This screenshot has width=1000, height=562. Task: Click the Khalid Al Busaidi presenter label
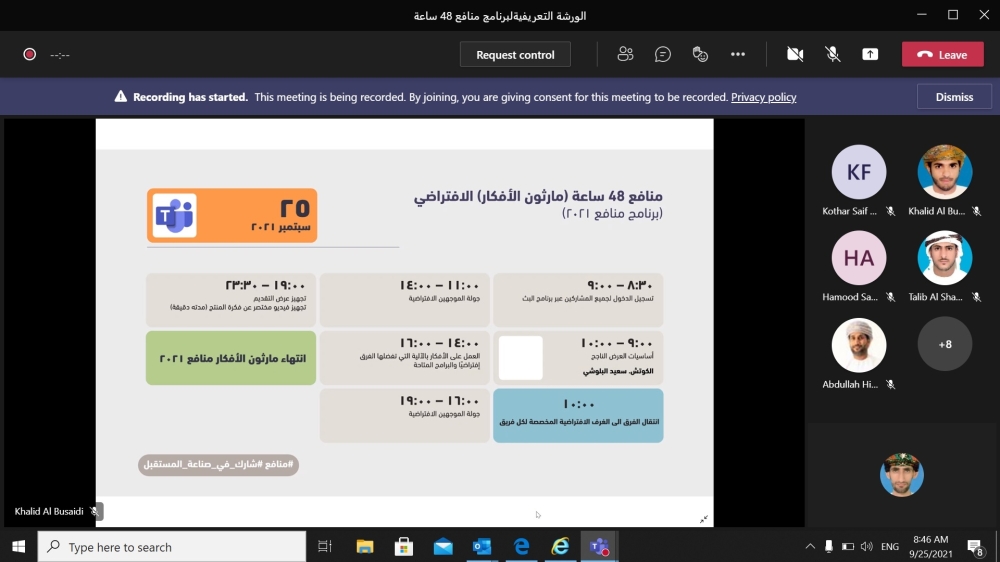click(x=49, y=511)
